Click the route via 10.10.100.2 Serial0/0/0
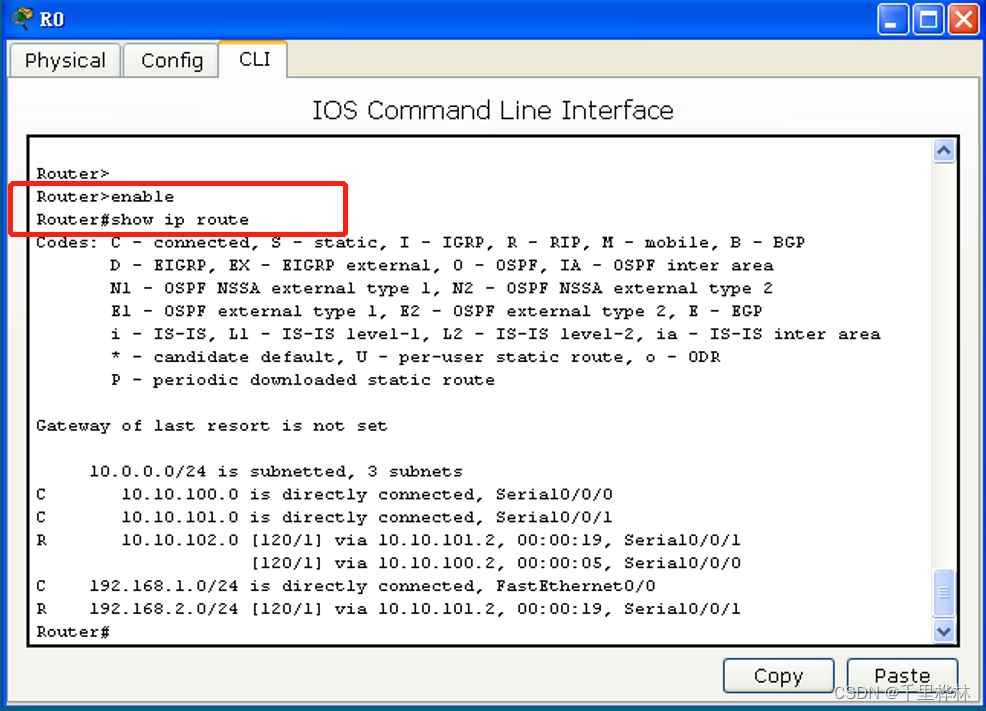The height and width of the screenshot is (711, 986). coord(496,563)
